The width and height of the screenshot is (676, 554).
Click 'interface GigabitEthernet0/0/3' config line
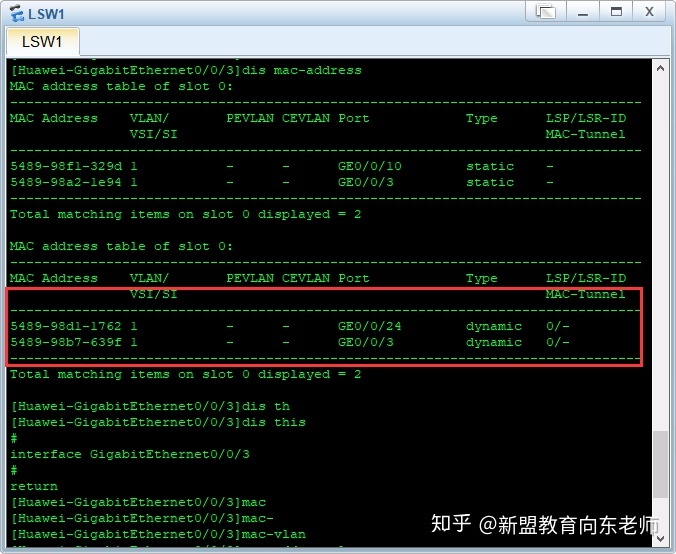(x=130, y=454)
